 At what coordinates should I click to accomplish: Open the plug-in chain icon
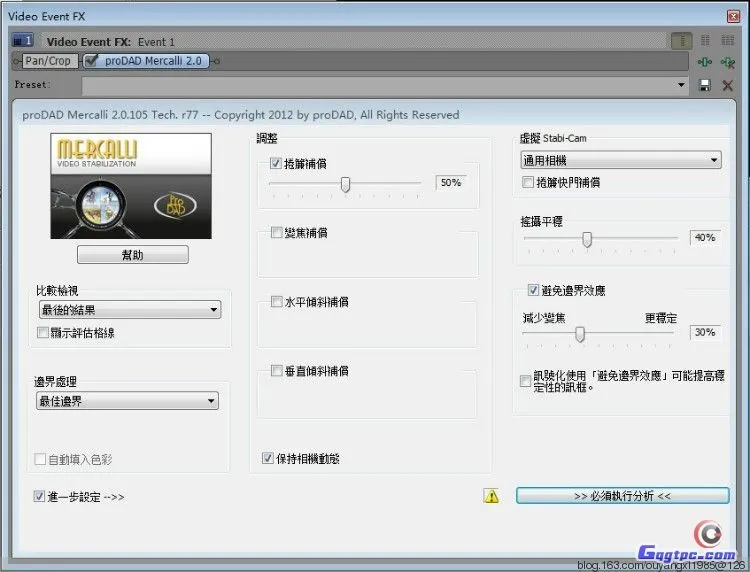pos(705,62)
